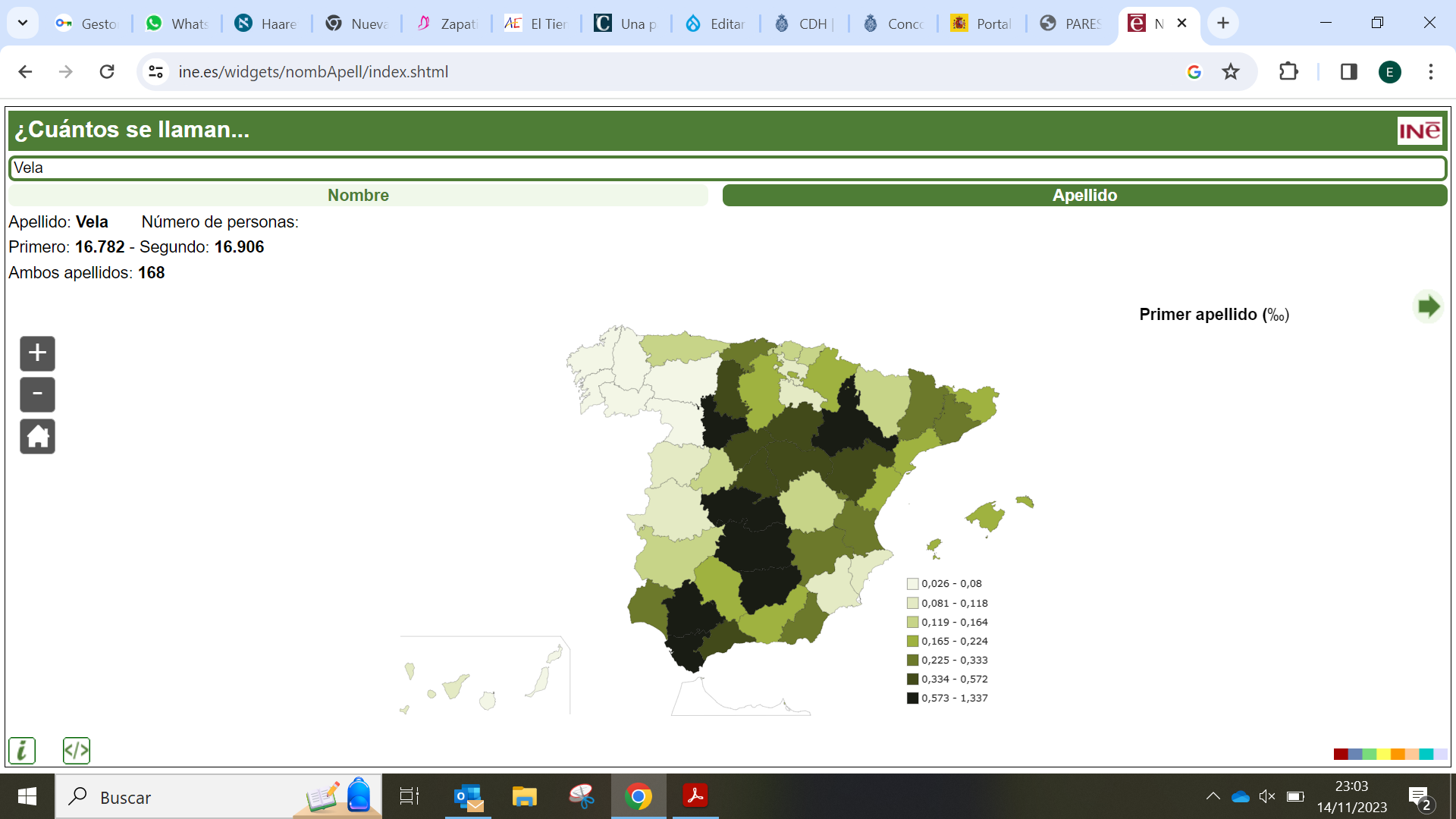The image size is (1456, 819).
Task: Expand the tab search dropdown arrow
Action: [x=23, y=23]
